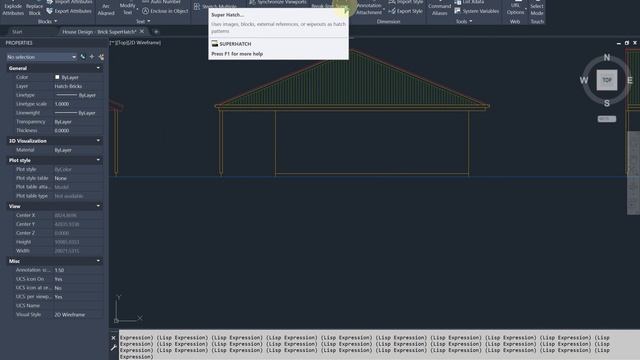Collapse the View properties section

point(98,206)
